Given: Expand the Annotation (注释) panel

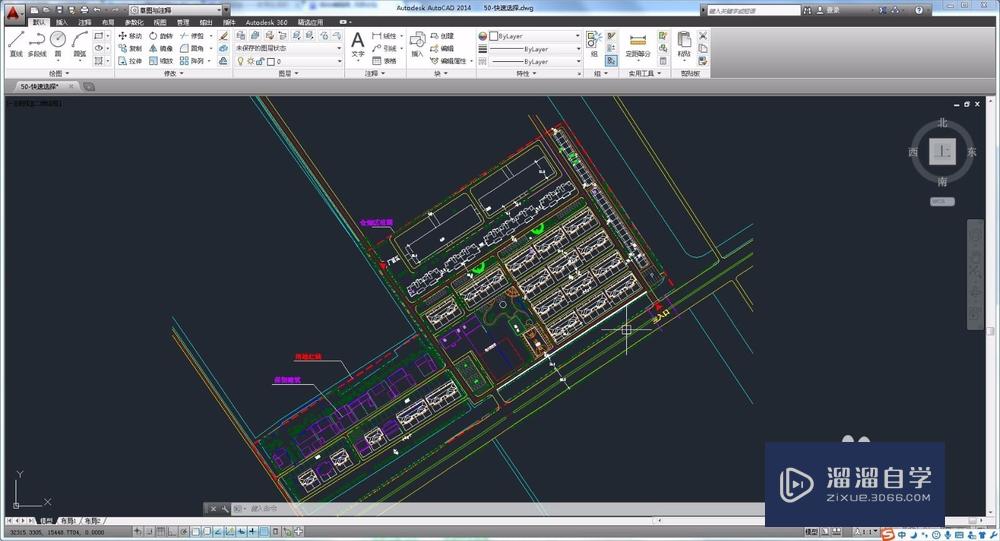Looking at the screenshot, I should (x=376, y=73).
